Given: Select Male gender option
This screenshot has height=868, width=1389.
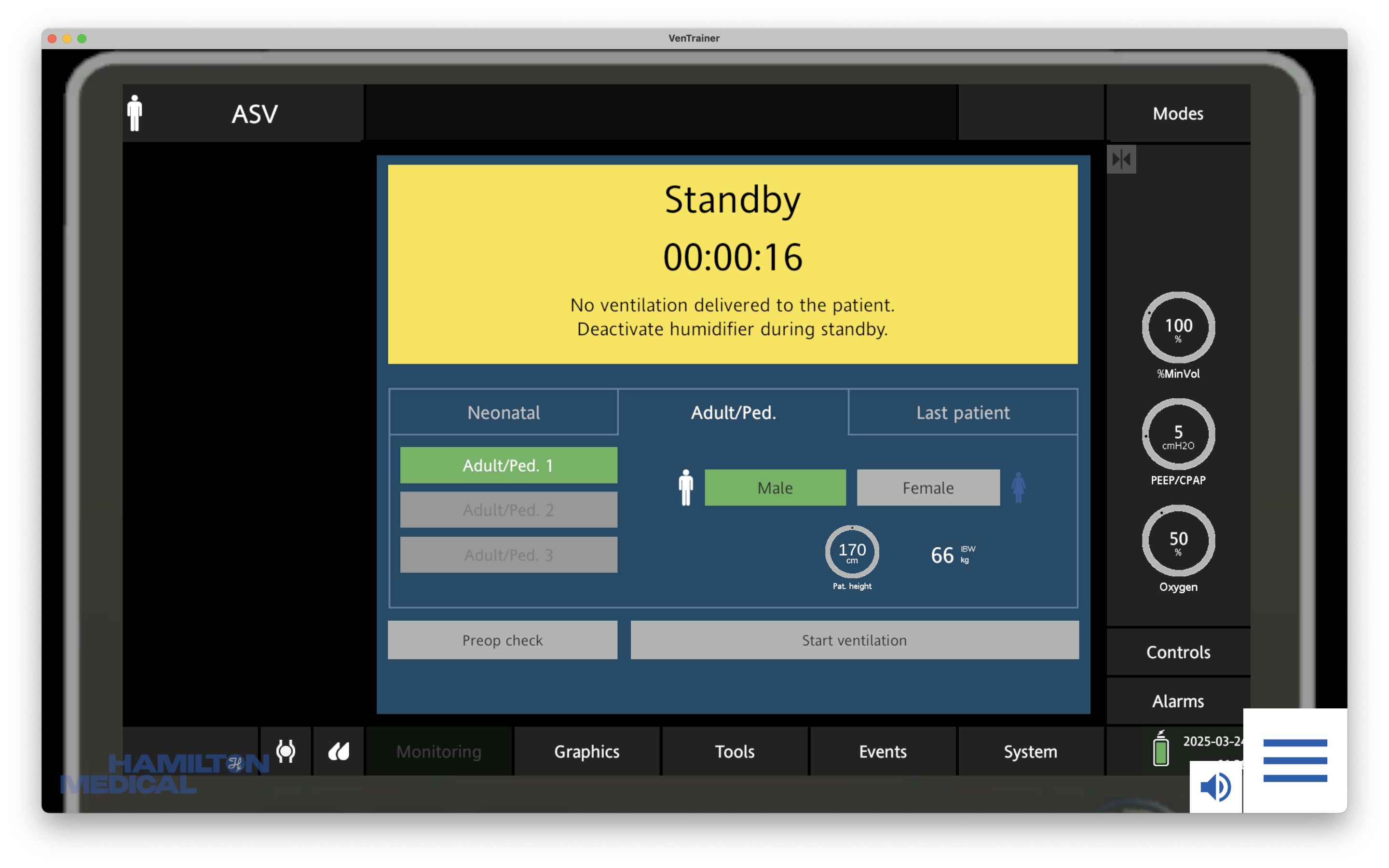Looking at the screenshot, I should click(775, 488).
